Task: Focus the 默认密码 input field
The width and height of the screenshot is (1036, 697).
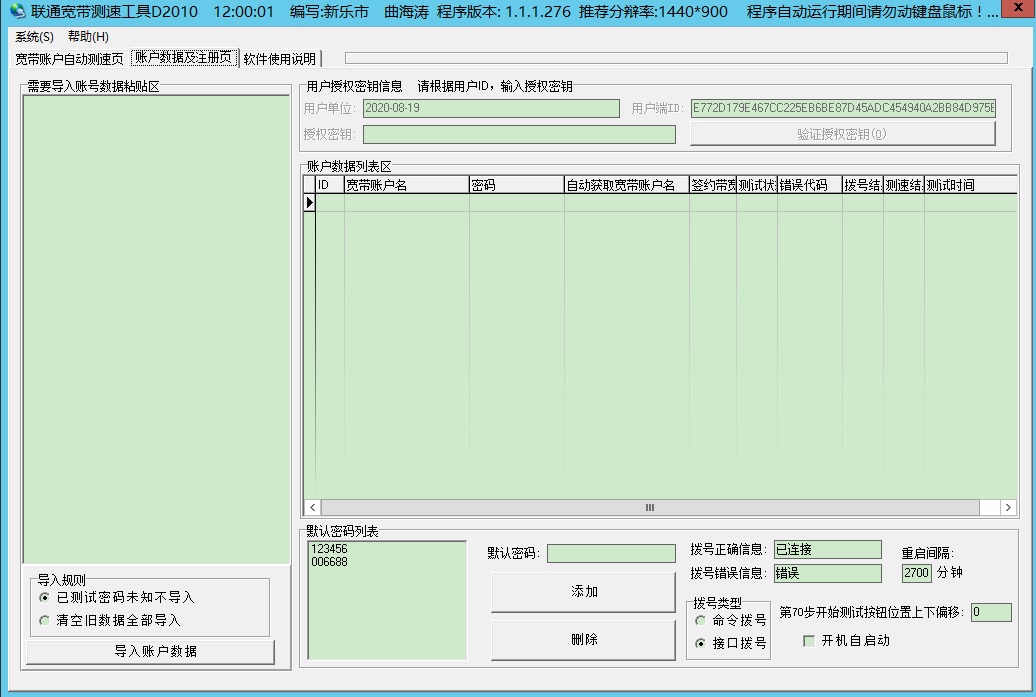Action: (x=611, y=554)
